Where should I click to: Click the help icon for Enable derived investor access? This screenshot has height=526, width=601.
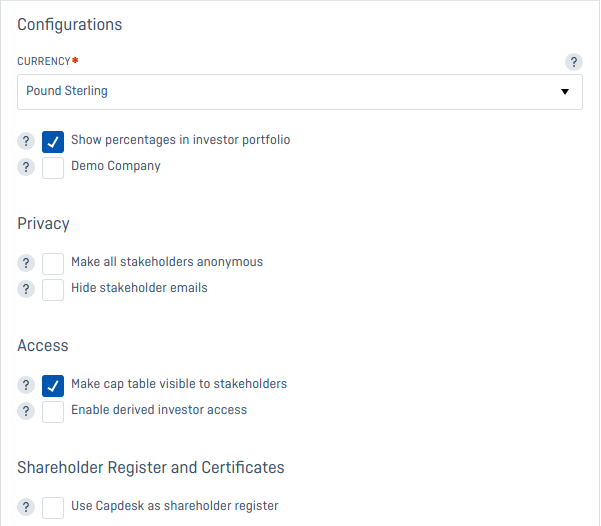pyautogui.click(x=26, y=411)
